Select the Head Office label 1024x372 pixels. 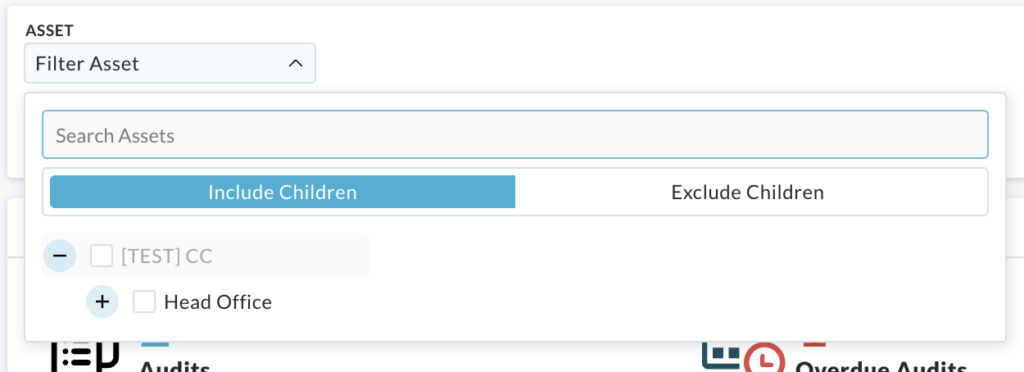(x=217, y=302)
